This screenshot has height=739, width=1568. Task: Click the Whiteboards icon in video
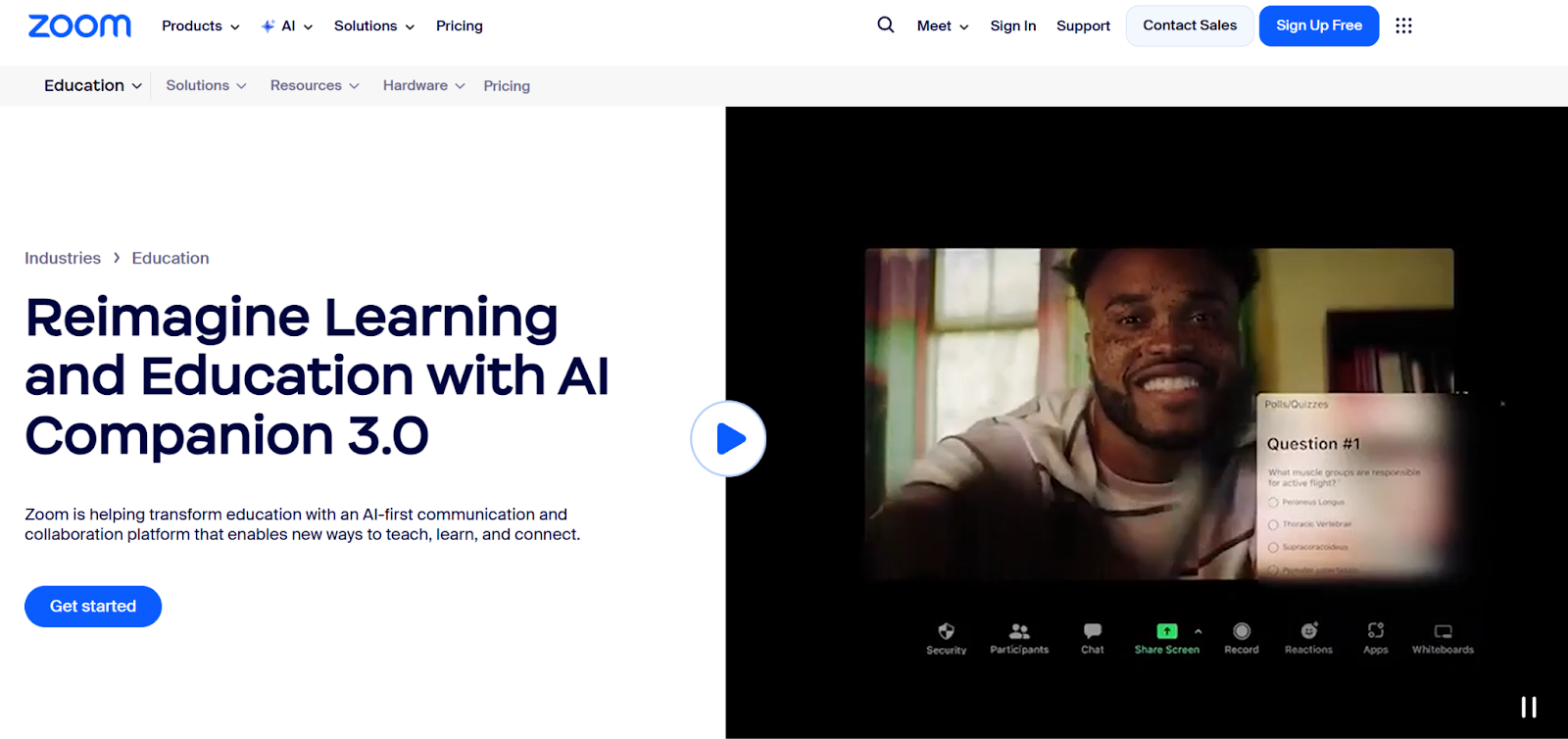tap(1443, 631)
